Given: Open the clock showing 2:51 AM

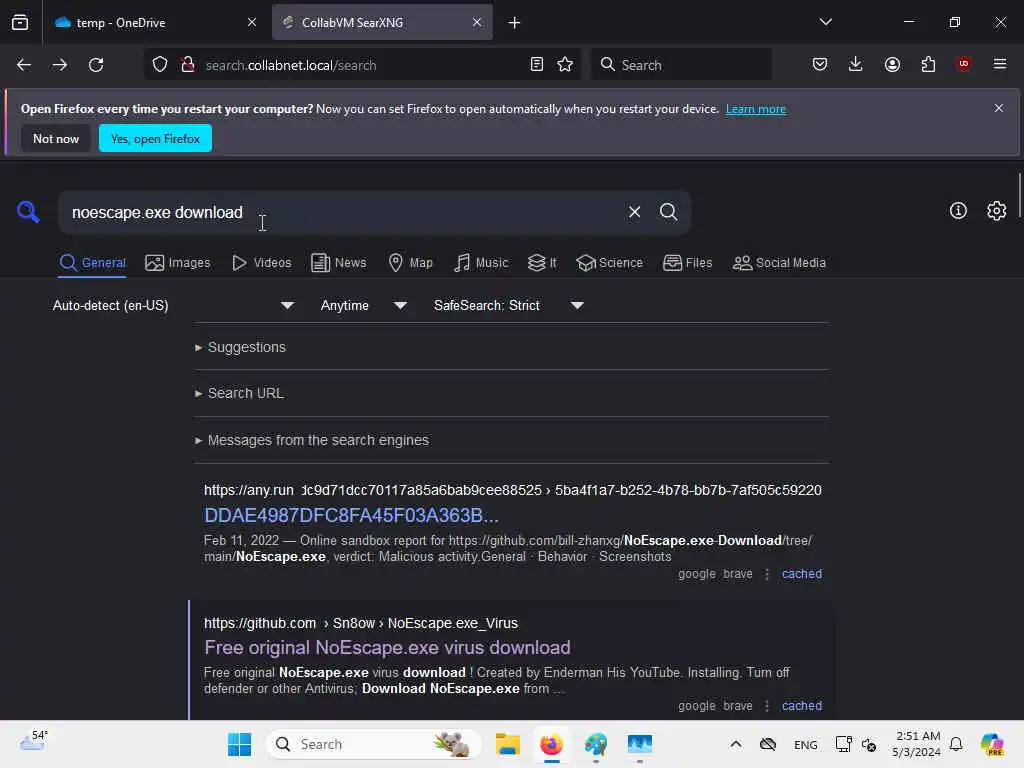Looking at the screenshot, I should point(917,744).
